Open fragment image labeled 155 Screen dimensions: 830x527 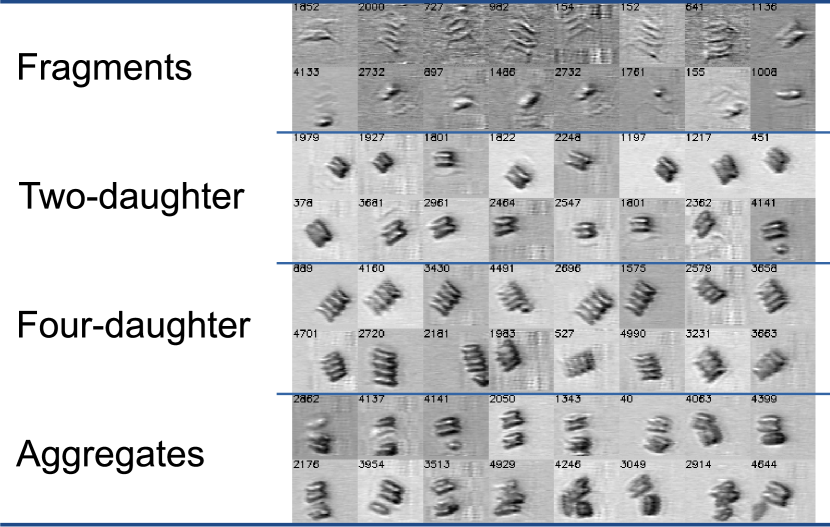717,98
